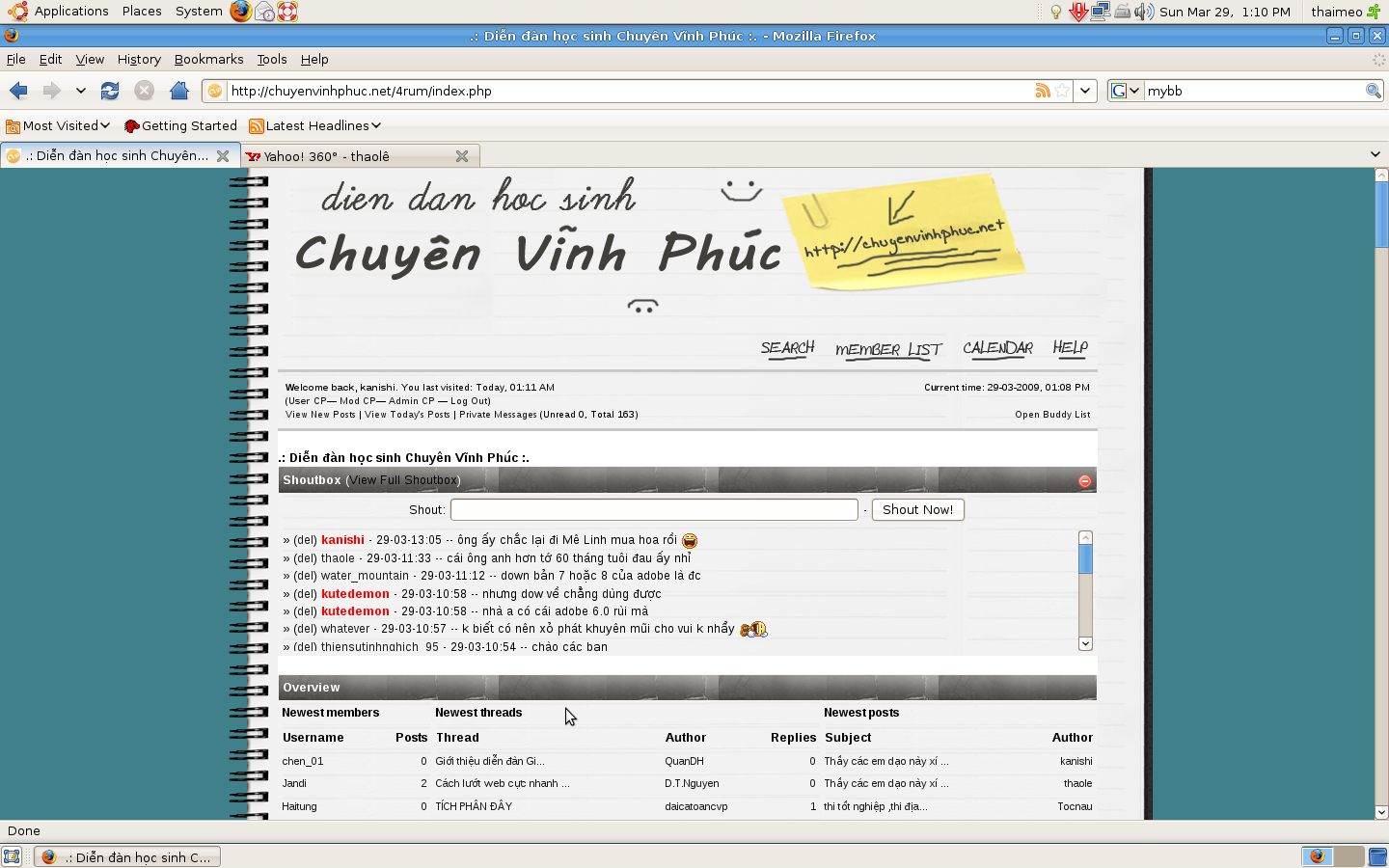Expand the Latest Headlines feed
This screenshot has width=1389, height=868.
click(x=314, y=125)
